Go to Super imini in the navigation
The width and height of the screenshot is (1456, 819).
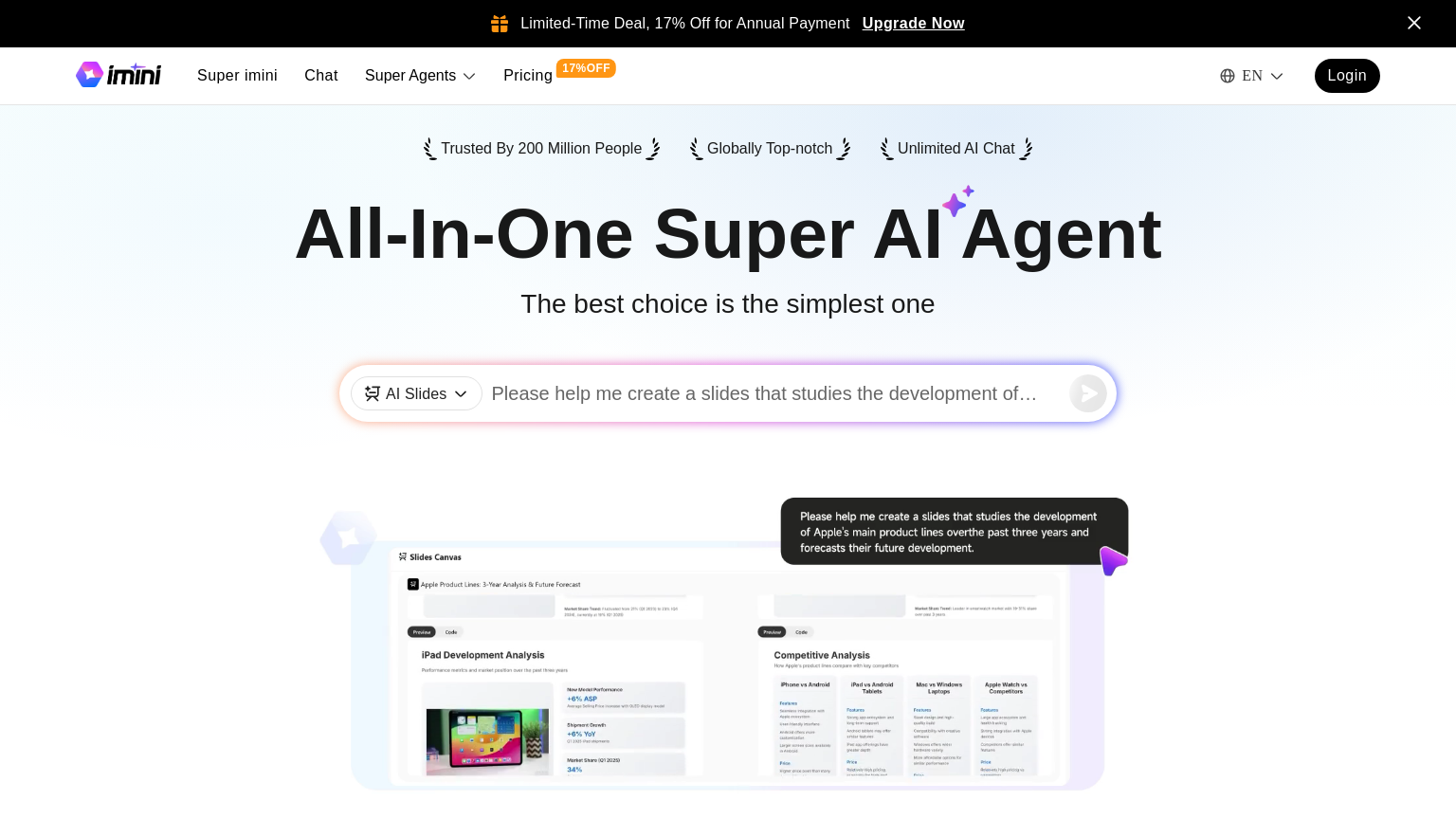pos(237,76)
